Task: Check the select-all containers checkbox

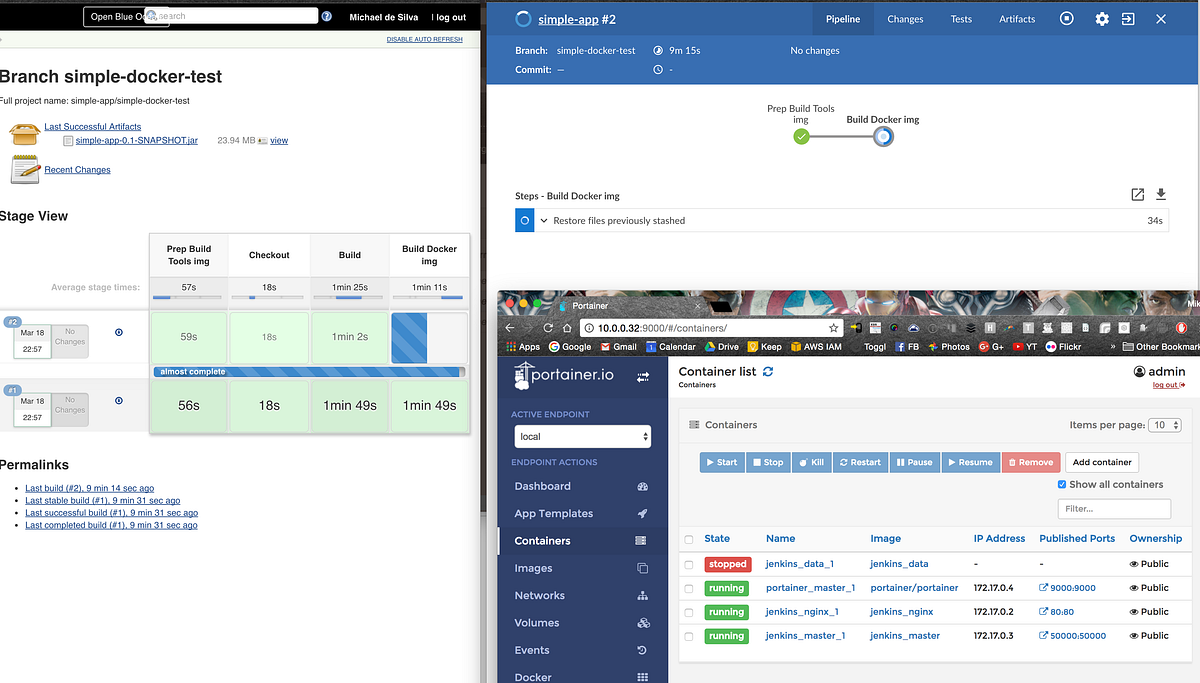Action: [x=688, y=538]
